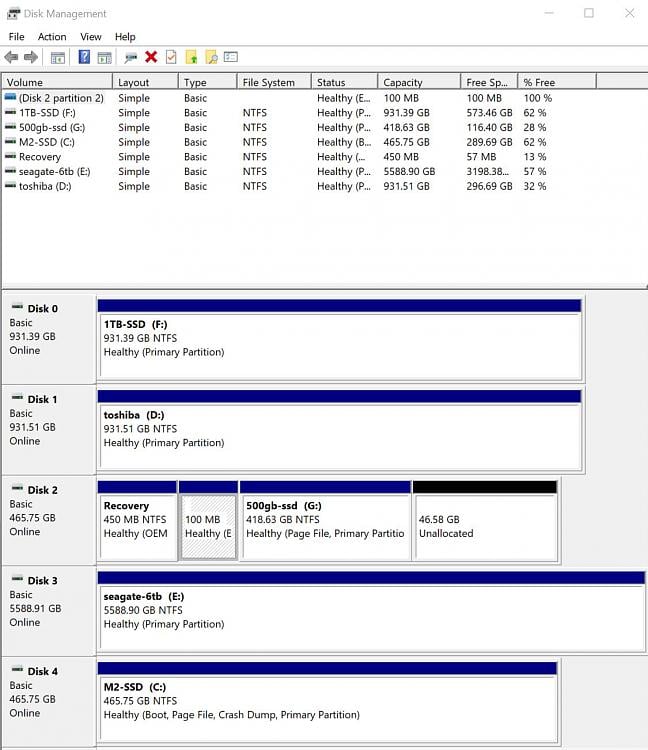Toggle the Show/Hide Action Pane icon

click(104, 57)
